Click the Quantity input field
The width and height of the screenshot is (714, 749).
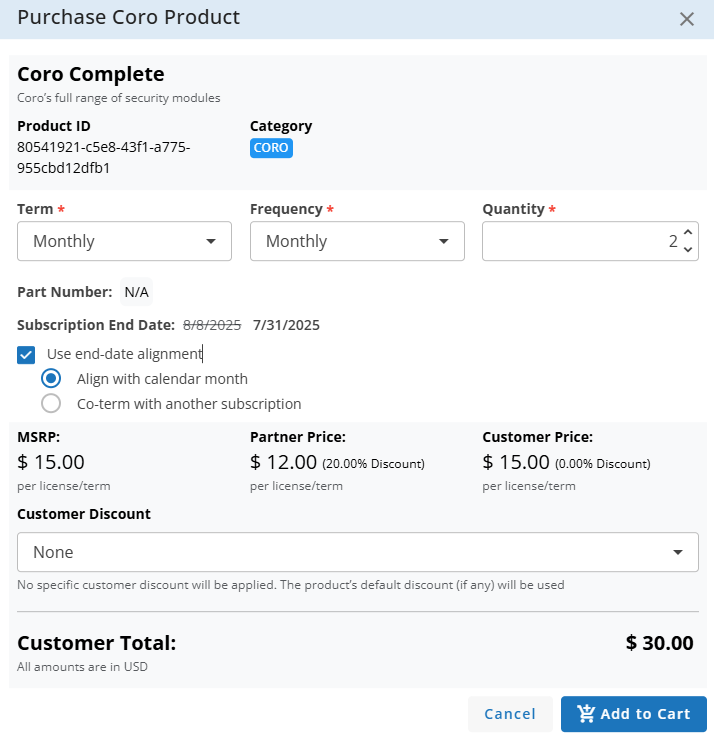click(590, 241)
